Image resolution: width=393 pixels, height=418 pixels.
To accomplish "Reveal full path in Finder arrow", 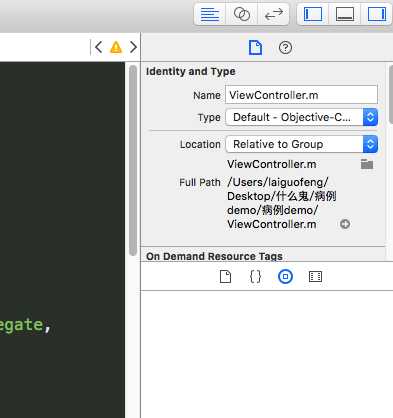I will (x=345, y=224).
